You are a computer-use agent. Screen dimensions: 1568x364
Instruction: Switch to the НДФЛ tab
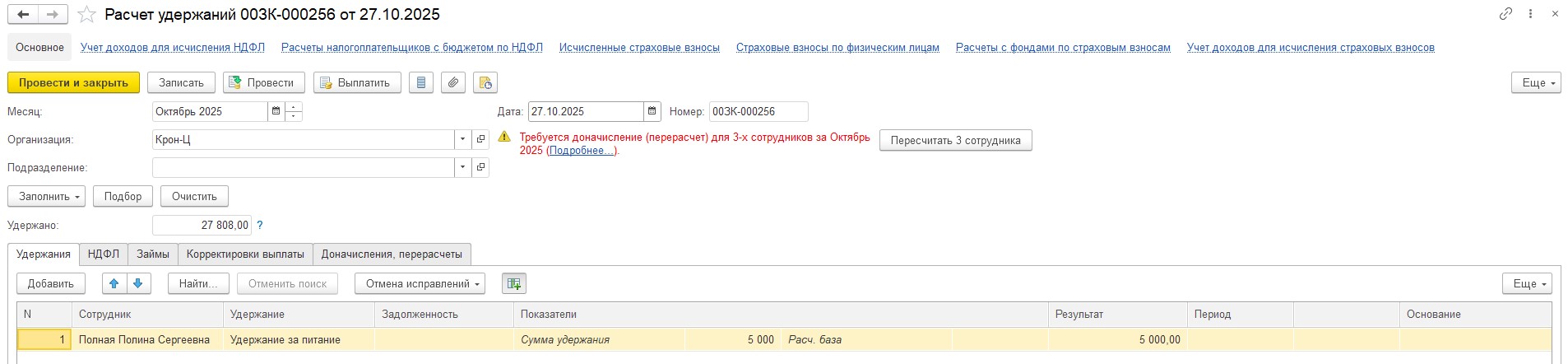click(104, 254)
